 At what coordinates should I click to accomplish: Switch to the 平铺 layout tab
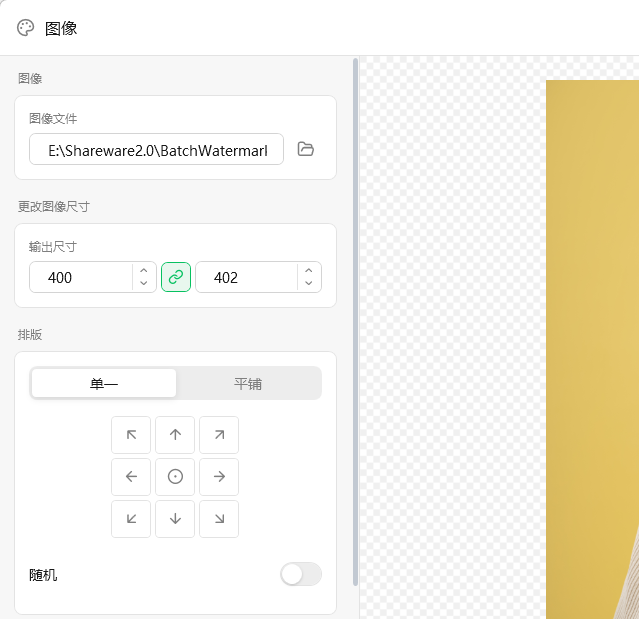click(x=248, y=383)
